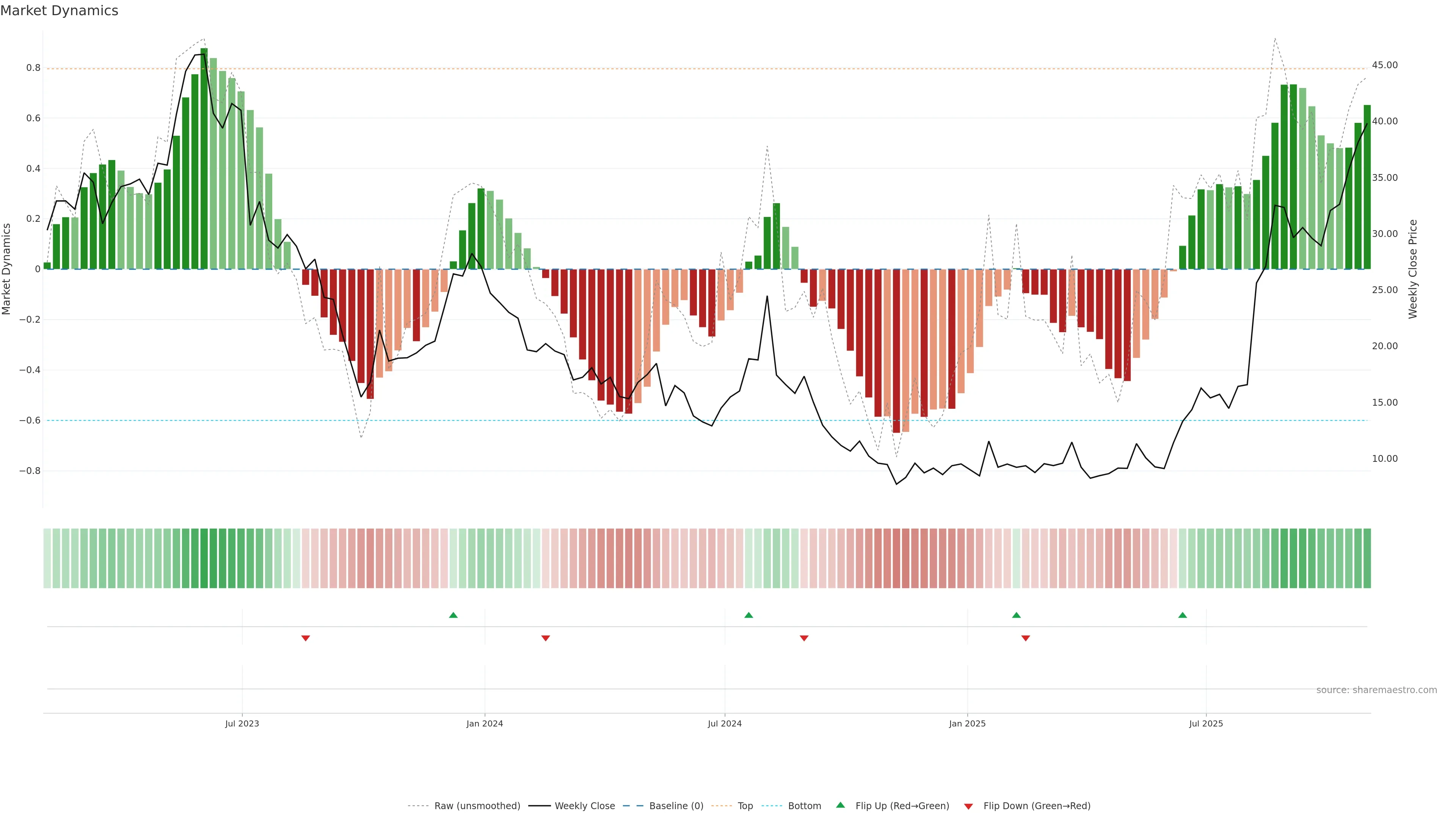Toggle the Baseline (0) legend entry

676,806
